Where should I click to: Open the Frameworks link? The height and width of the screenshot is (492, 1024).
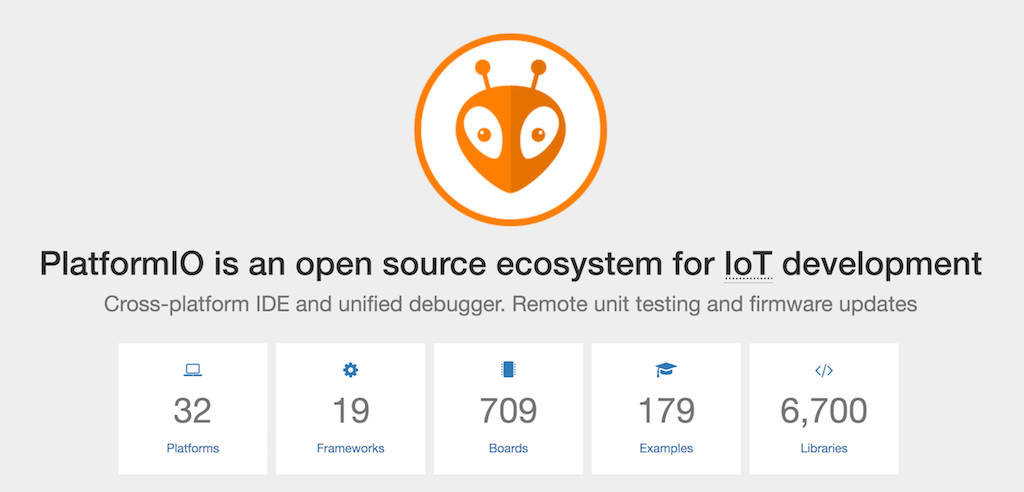pyautogui.click(x=351, y=448)
